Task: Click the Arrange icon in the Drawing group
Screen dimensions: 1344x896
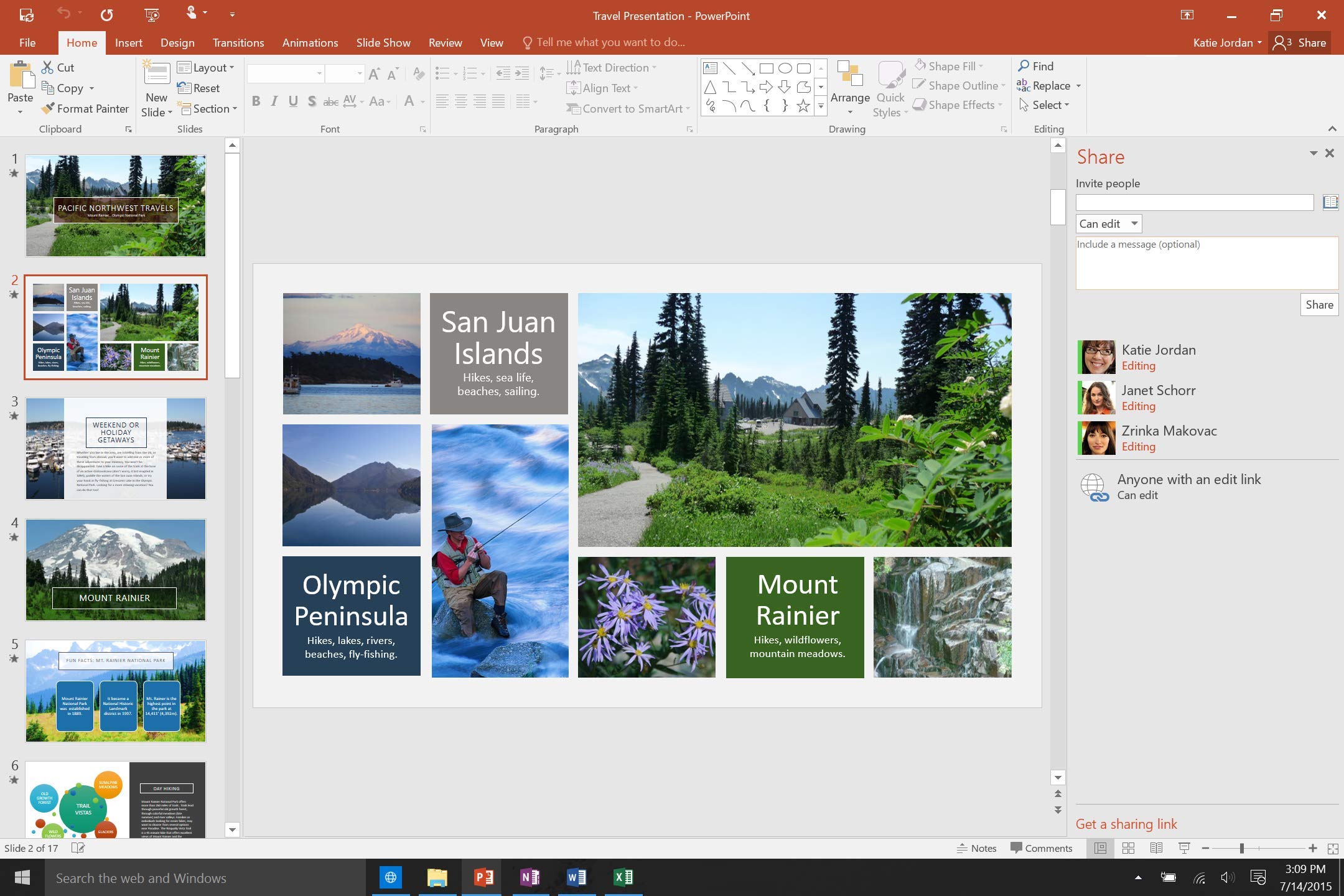Action: coord(849,75)
